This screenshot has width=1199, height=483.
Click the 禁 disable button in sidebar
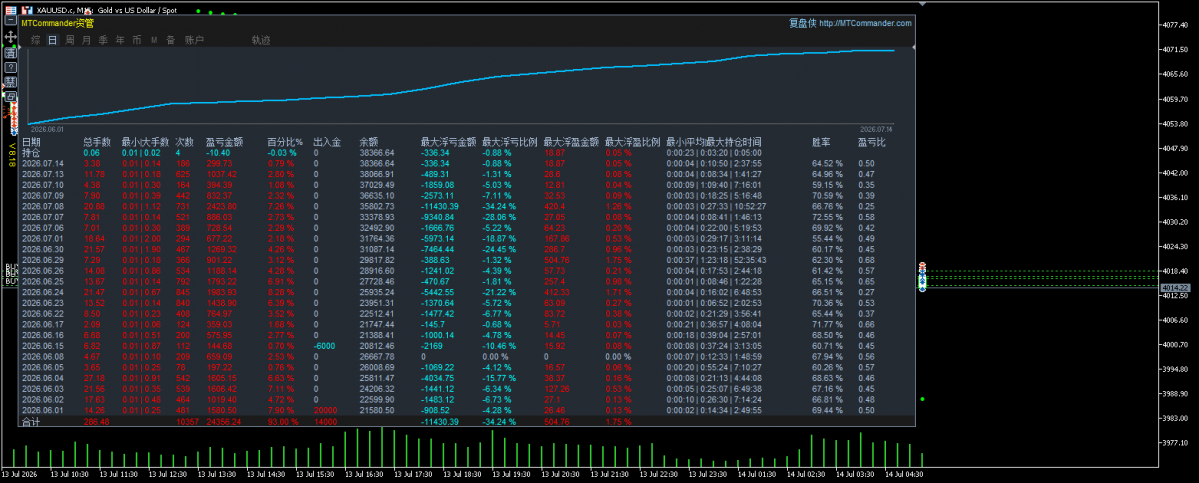(x=11, y=82)
